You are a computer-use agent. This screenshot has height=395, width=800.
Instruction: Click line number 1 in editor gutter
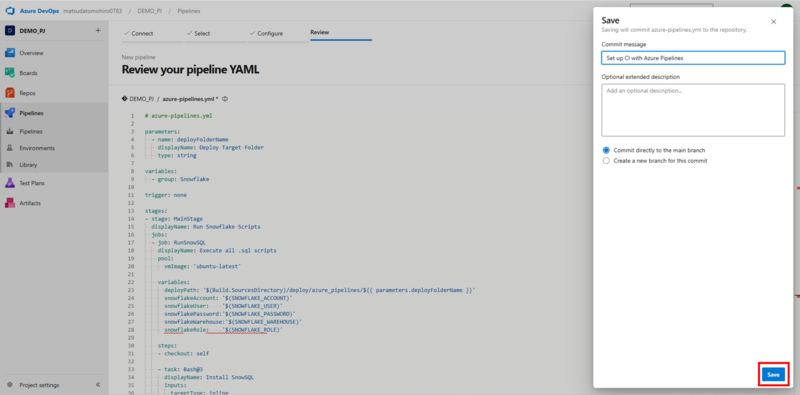[132, 116]
